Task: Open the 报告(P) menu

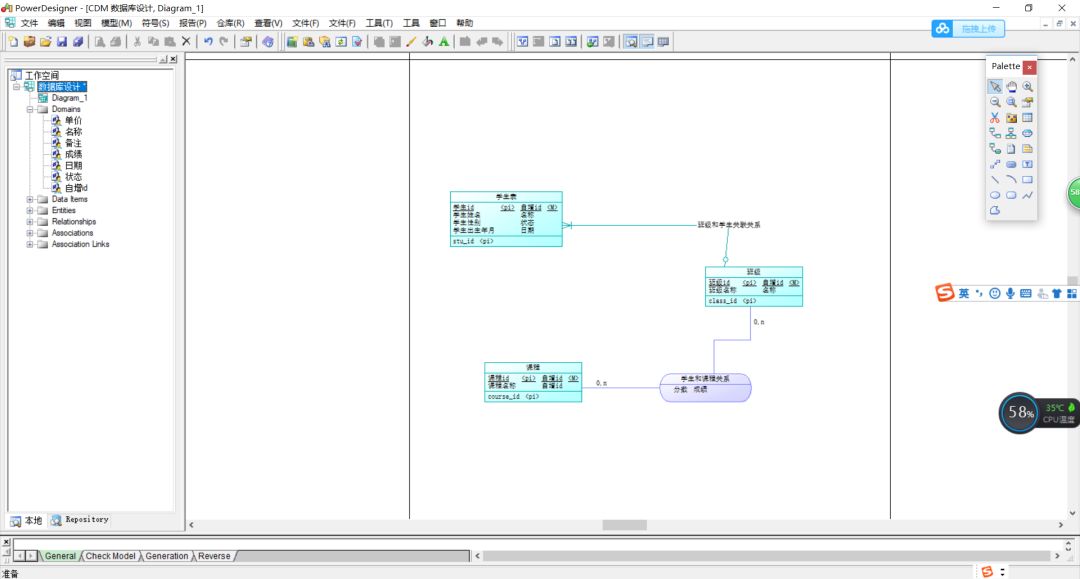Action: pyautogui.click(x=193, y=23)
